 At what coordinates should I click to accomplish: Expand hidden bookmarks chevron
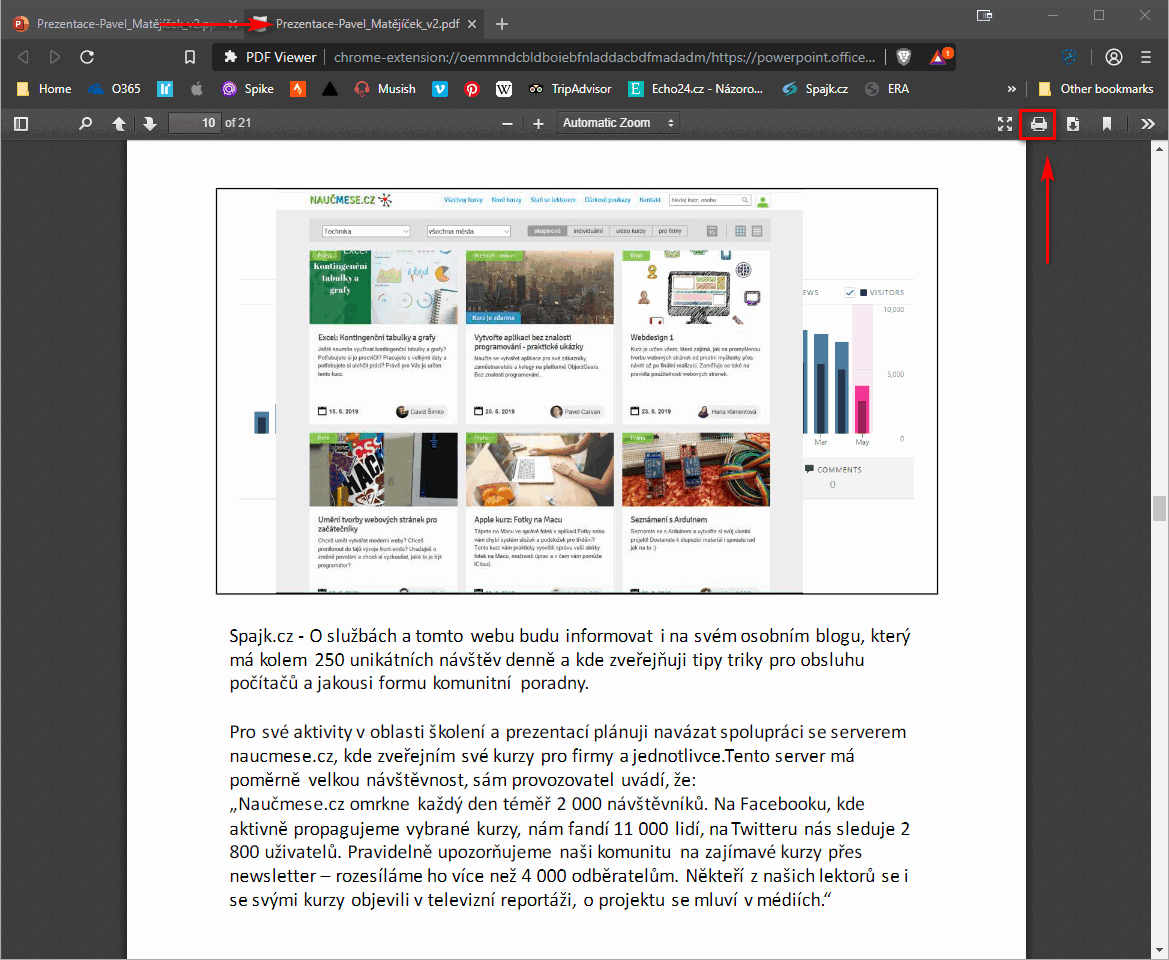click(x=1012, y=89)
